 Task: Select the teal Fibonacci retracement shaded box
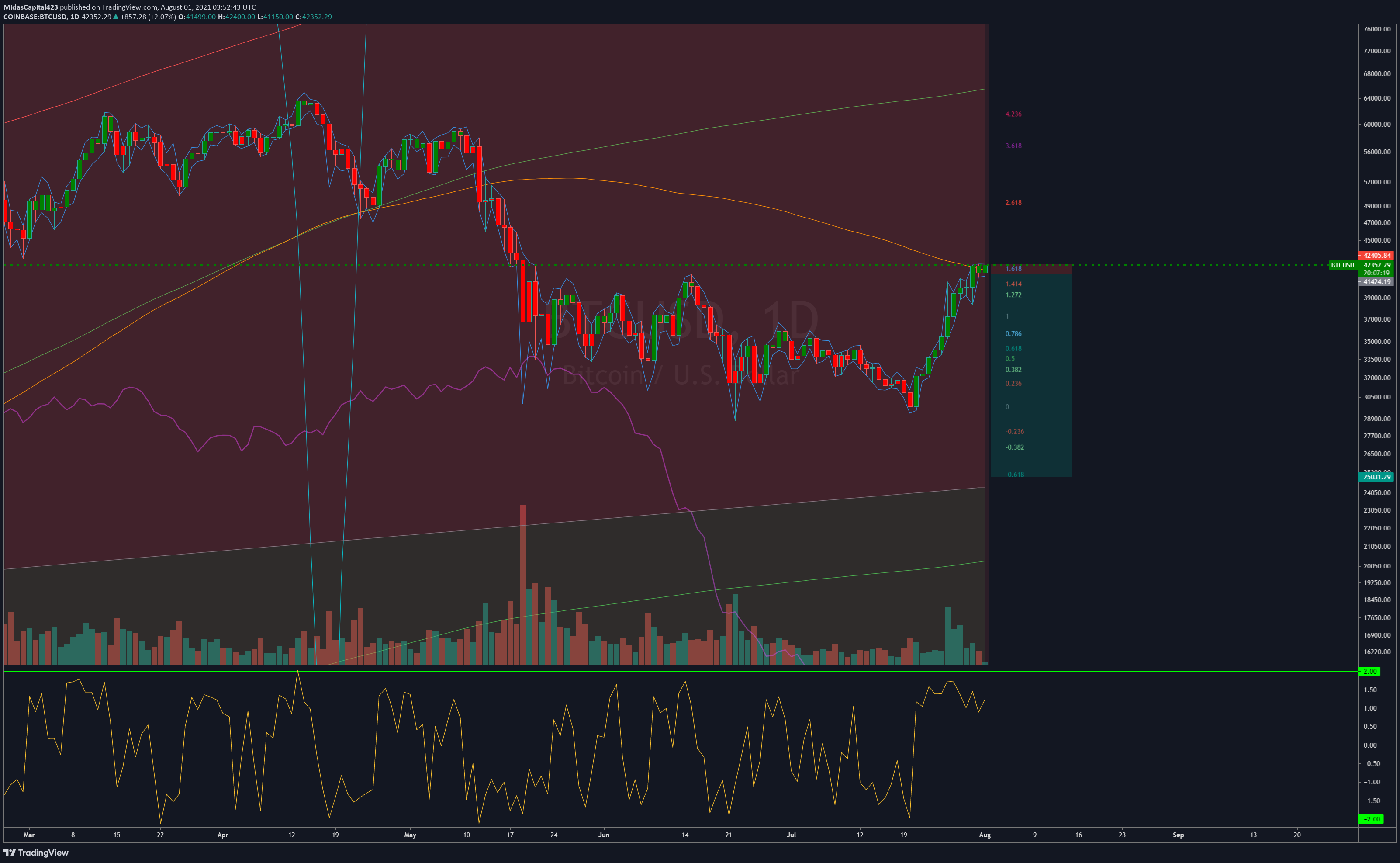click(1031, 375)
